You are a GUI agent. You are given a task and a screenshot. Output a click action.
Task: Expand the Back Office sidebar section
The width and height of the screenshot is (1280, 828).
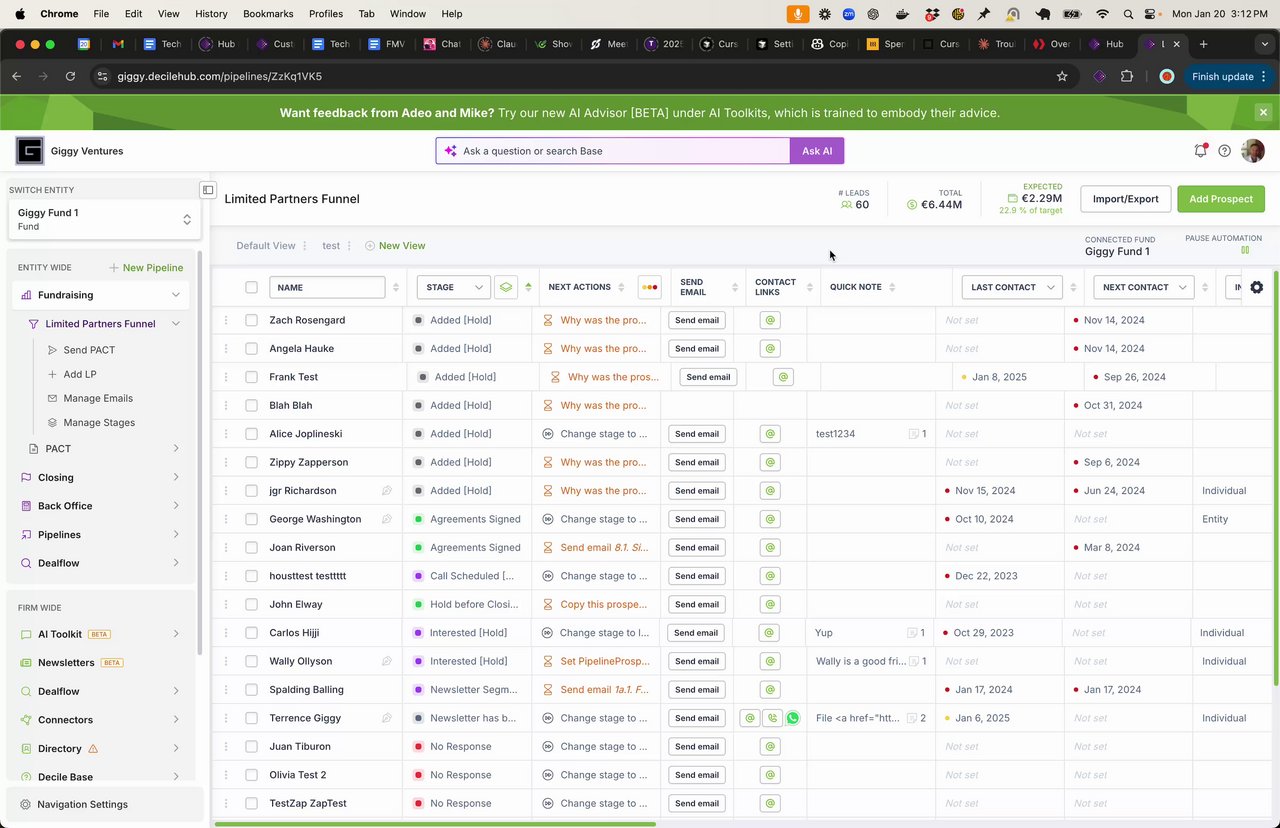176,506
